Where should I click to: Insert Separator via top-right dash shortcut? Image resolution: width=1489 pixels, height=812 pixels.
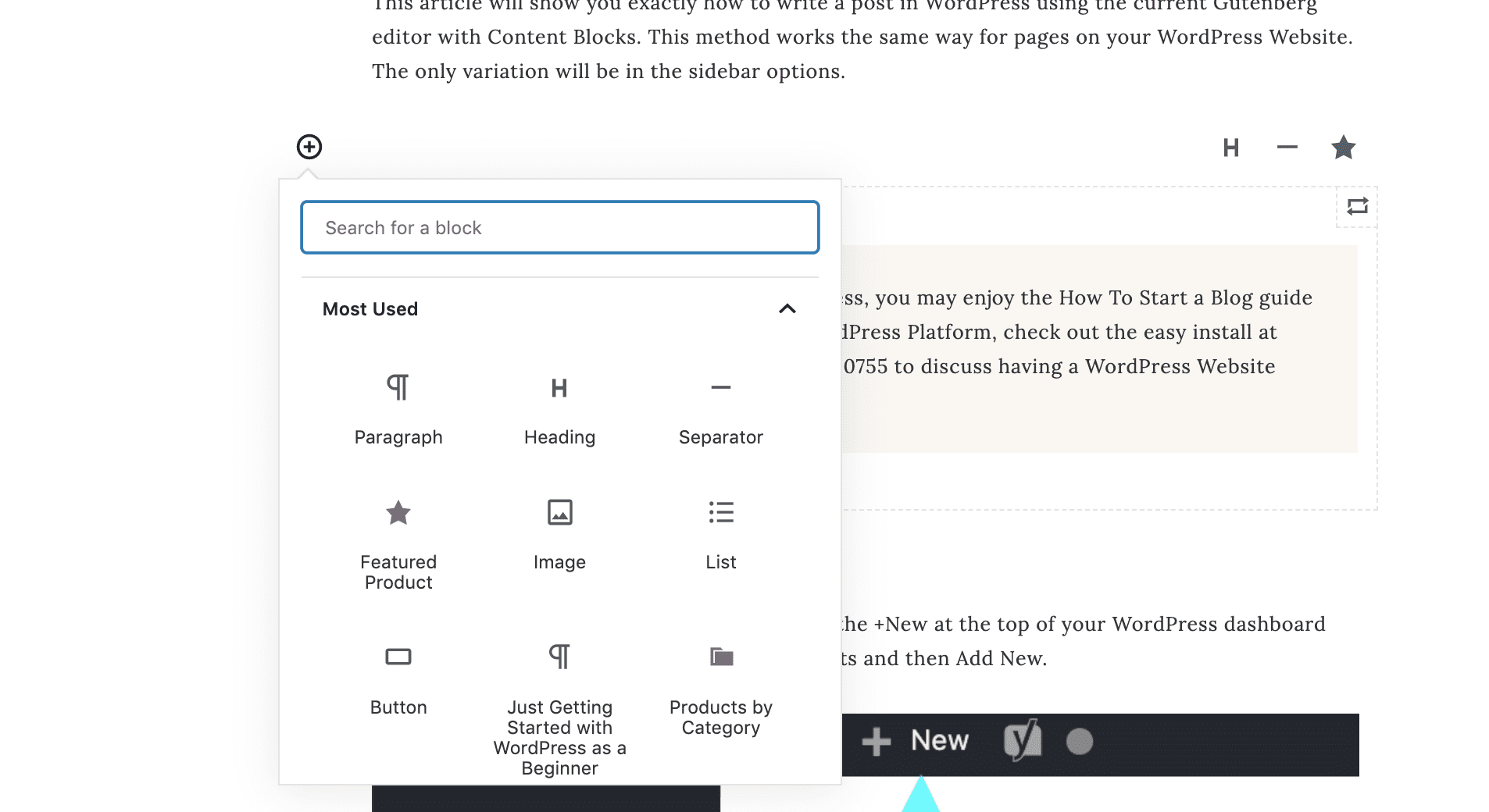tap(1287, 147)
